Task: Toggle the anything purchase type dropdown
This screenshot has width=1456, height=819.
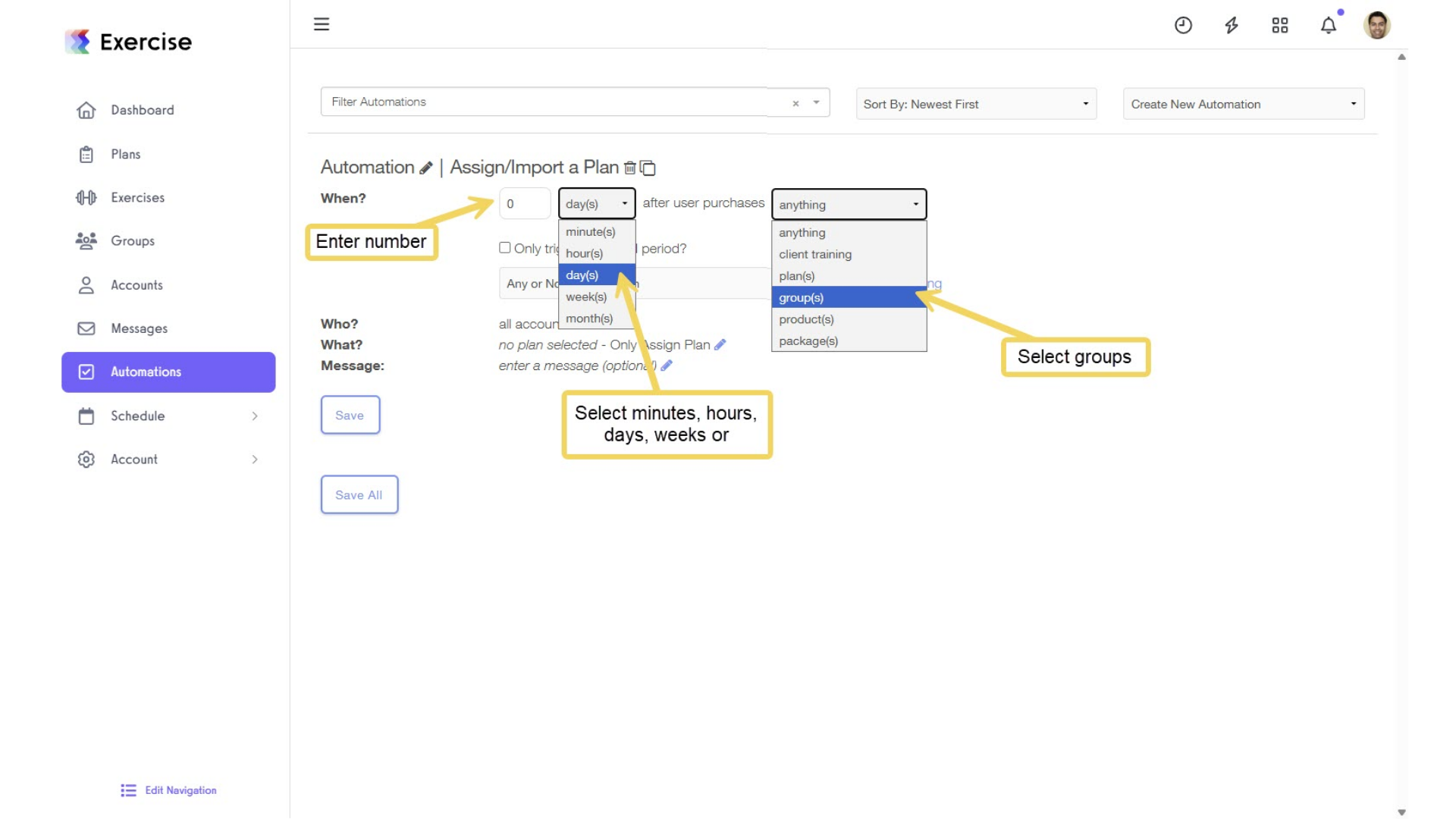Action: point(849,205)
